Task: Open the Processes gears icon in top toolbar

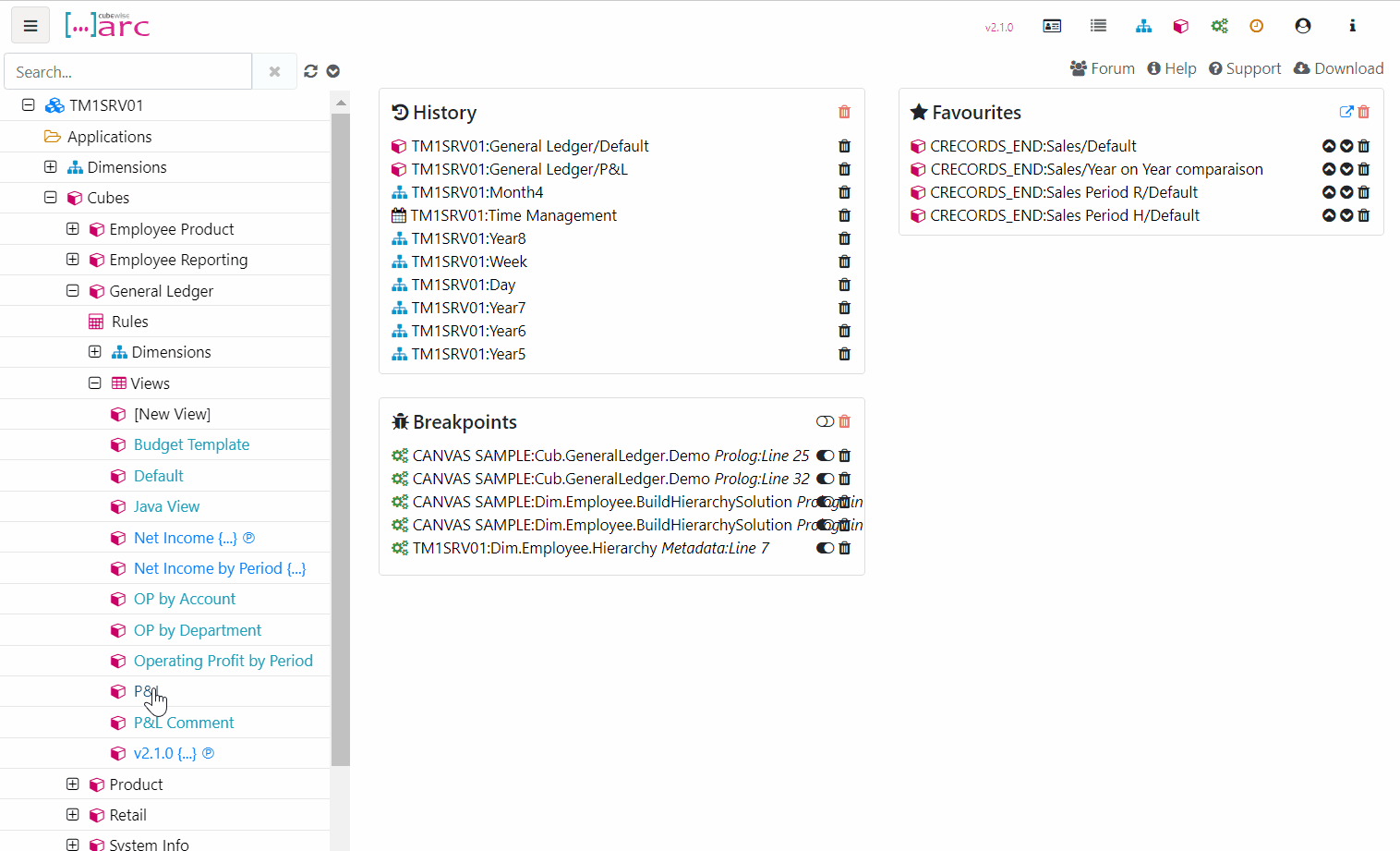Action: (1220, 25)
